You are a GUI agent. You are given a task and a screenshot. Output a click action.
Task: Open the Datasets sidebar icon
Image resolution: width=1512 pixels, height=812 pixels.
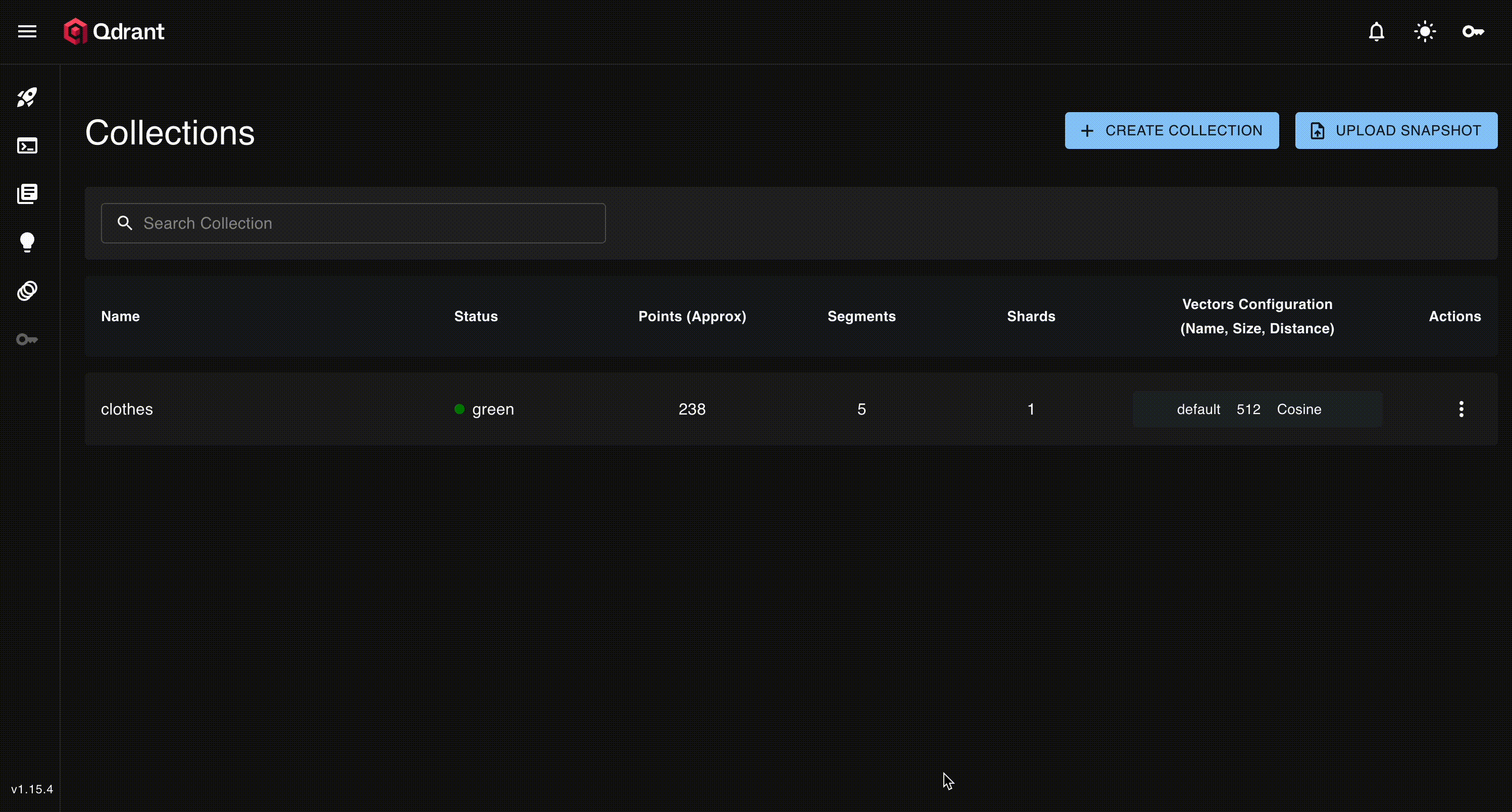27,290
